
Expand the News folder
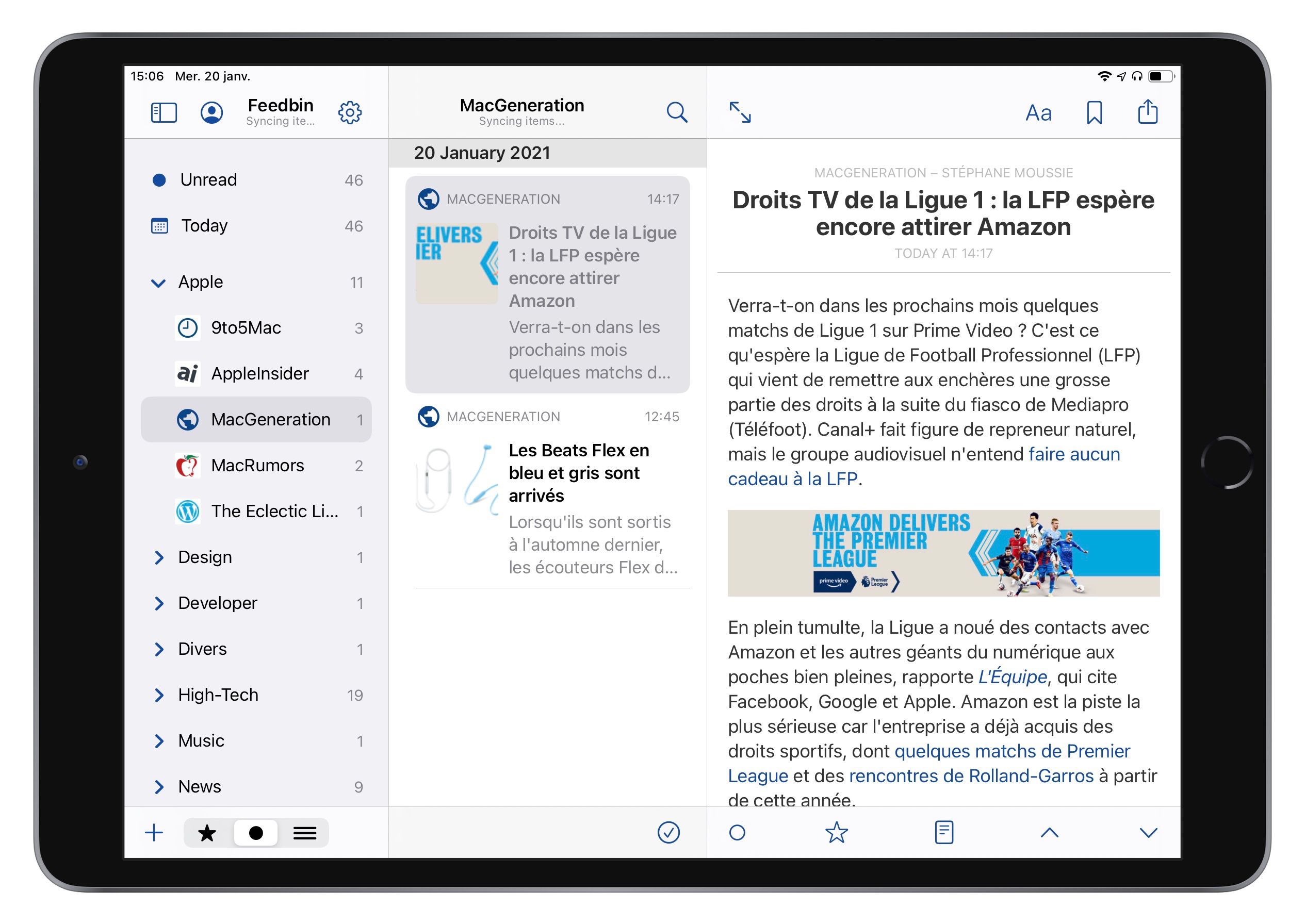(159, 786)
